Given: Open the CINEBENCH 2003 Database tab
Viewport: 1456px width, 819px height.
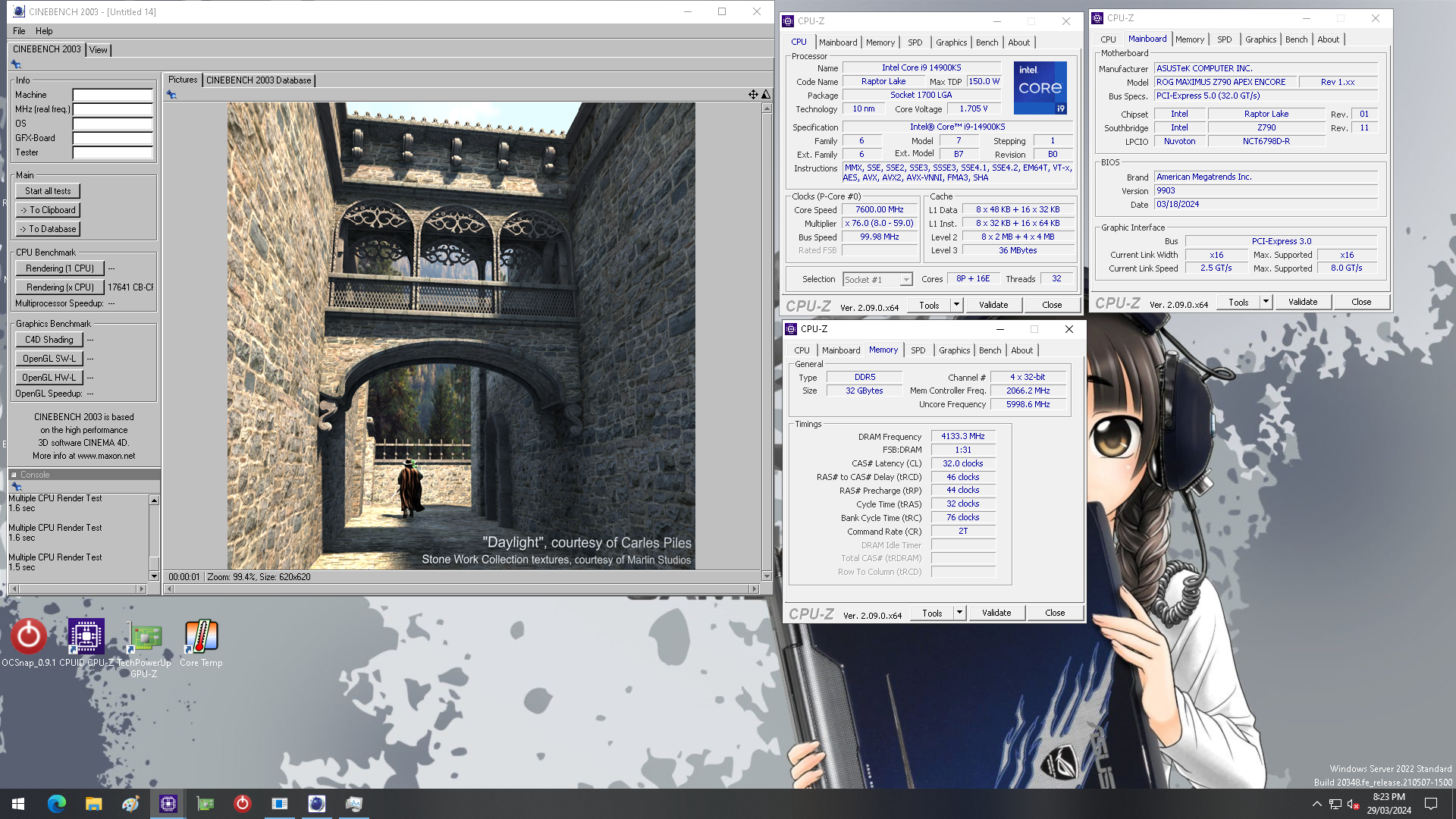Looking at the screenshot, I should [259, 80].
